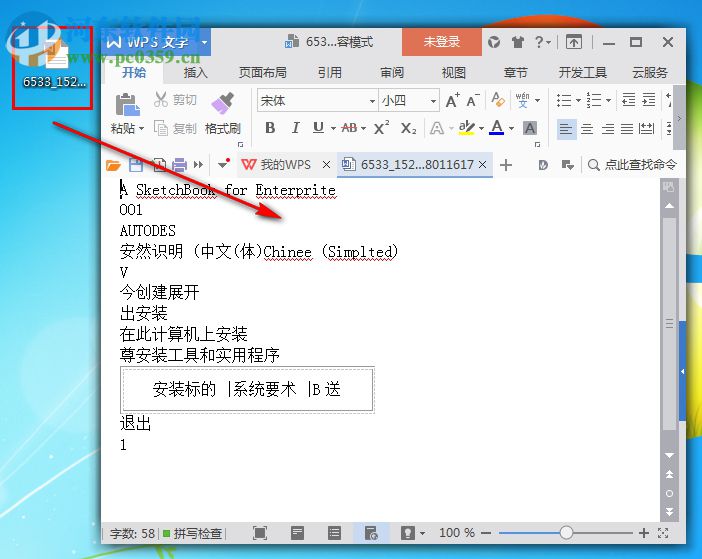Expand bulleted list style arrow
This screenshot has width=702, height=559.
click(x=578, y=100)
